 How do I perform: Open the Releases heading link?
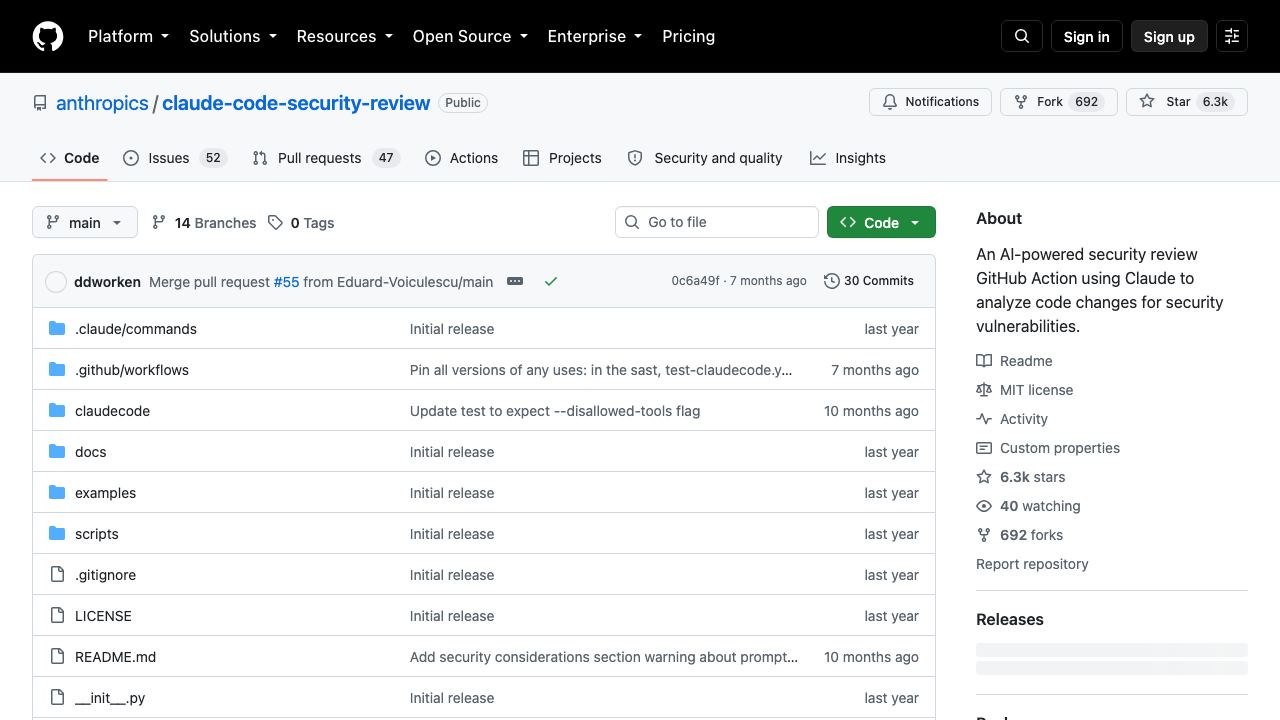[1010, 619]
